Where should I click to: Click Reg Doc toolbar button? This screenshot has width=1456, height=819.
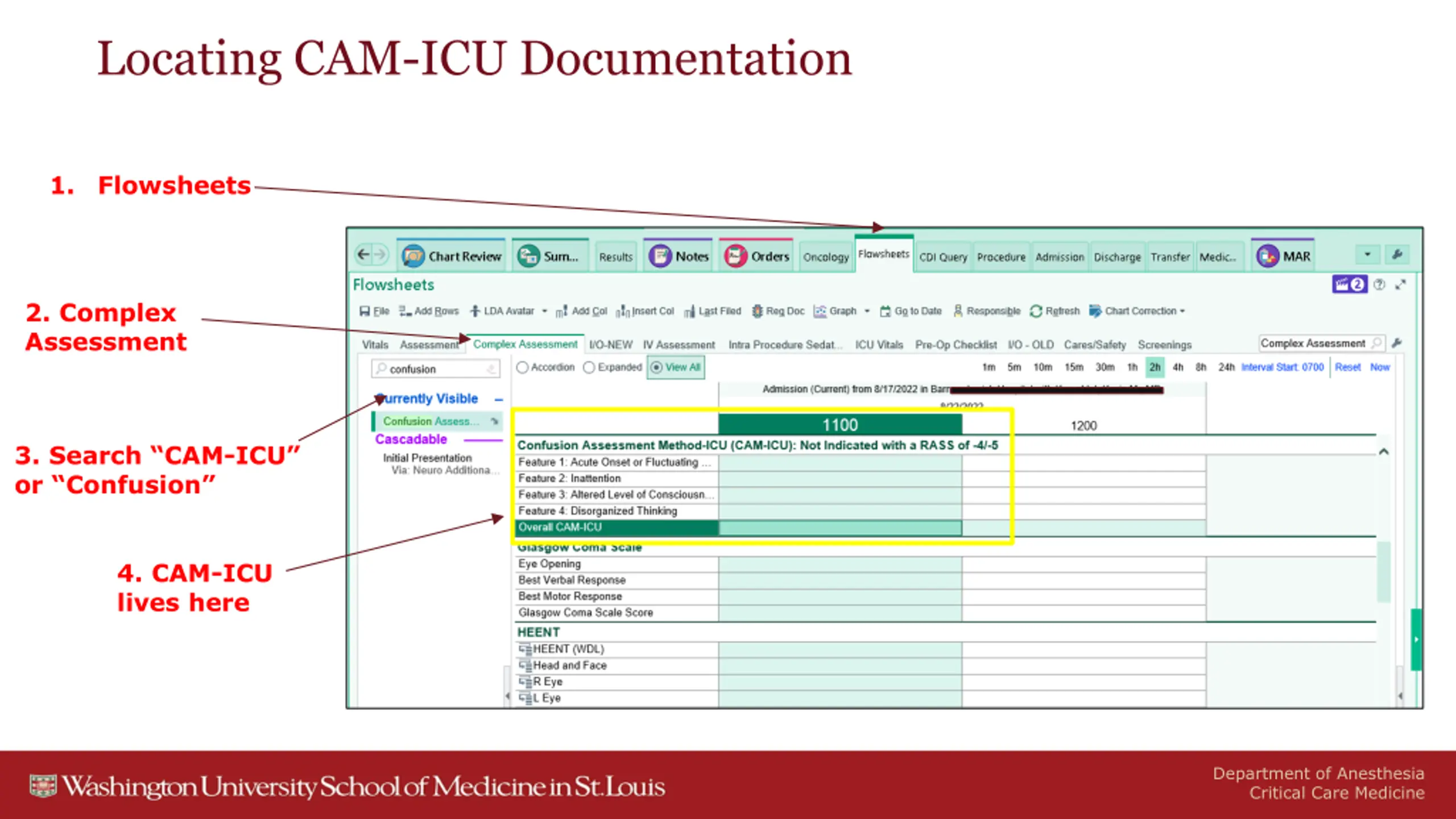[778, 311]
